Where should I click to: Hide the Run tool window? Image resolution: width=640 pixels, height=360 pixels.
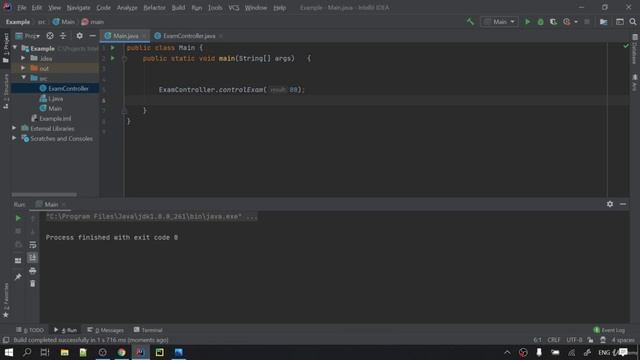click(623, 204)
